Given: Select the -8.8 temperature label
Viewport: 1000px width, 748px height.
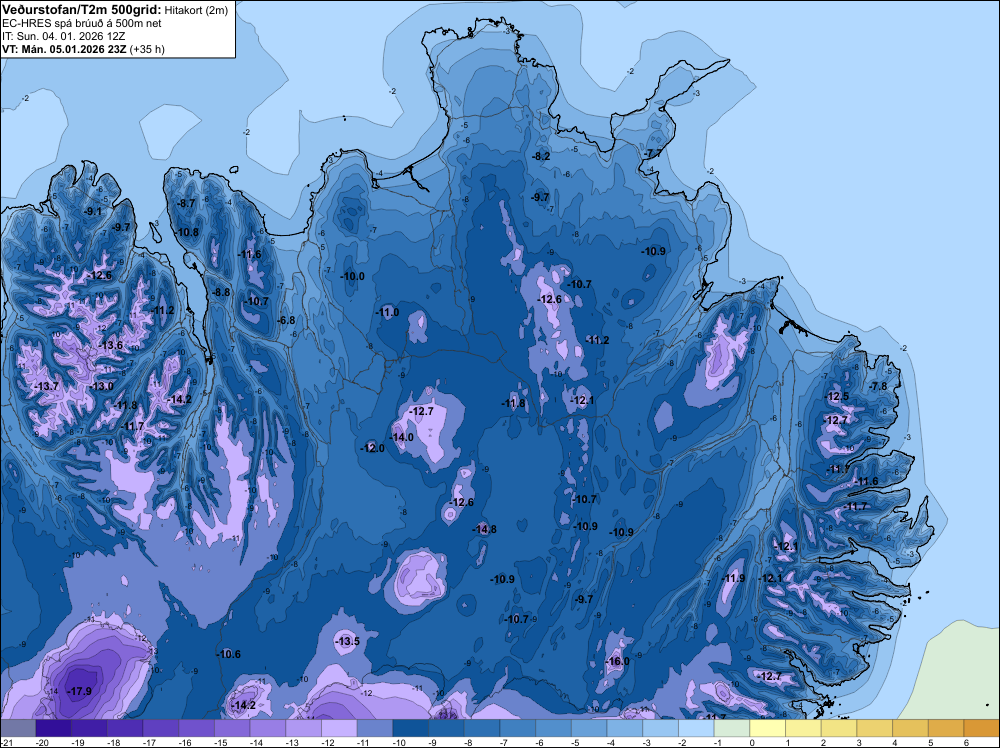Looking at the screenshot, I should tap(221, 292).
